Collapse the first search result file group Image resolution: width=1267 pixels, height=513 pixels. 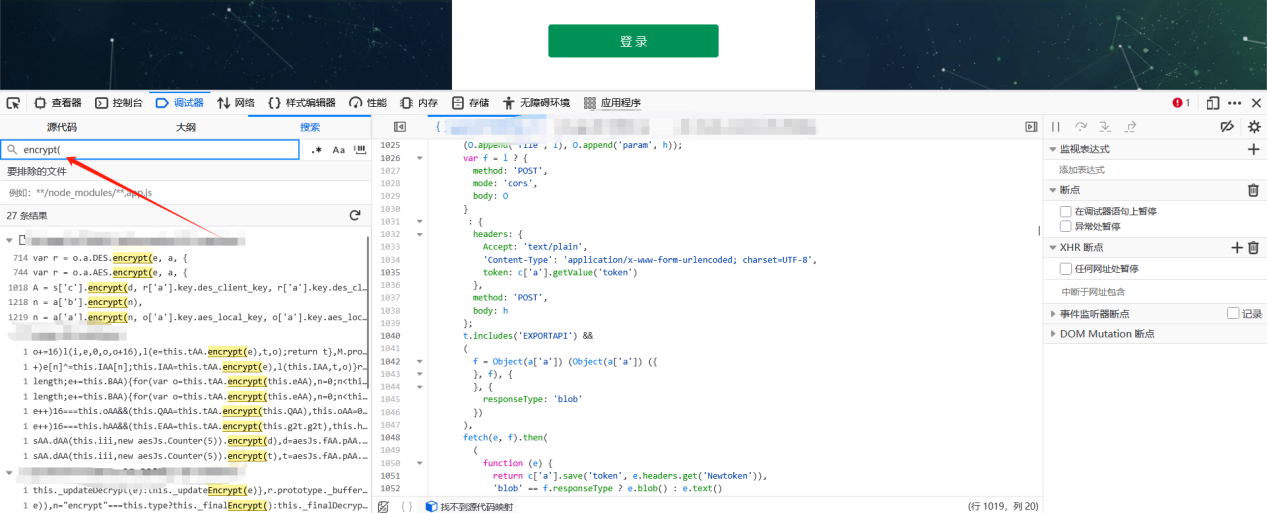[x=9, y=240]
